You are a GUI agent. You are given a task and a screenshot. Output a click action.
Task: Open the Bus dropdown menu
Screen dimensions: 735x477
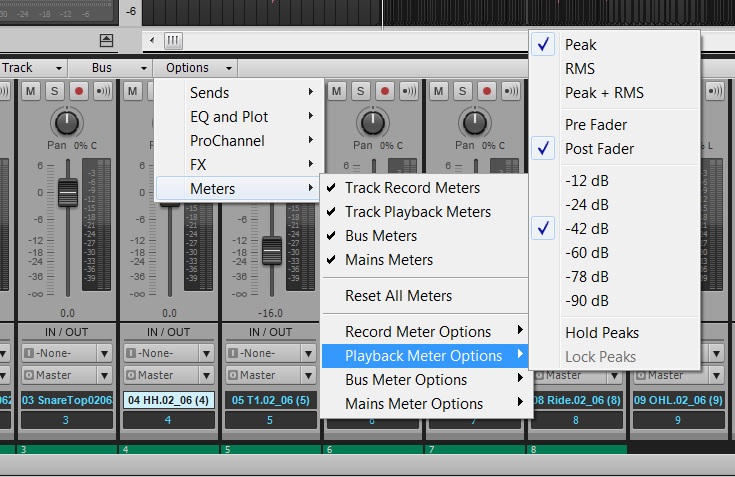click(x=111, y=68)
